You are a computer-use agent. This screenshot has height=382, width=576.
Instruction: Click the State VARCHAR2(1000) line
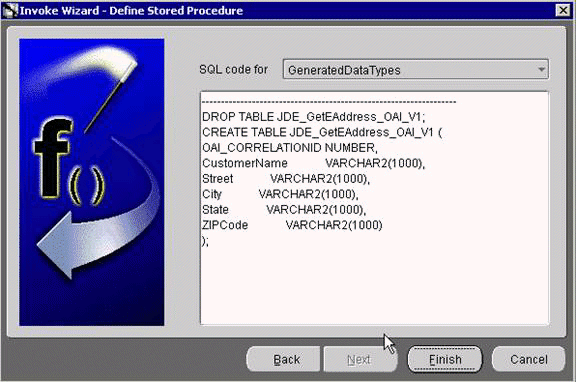point(284,210)
